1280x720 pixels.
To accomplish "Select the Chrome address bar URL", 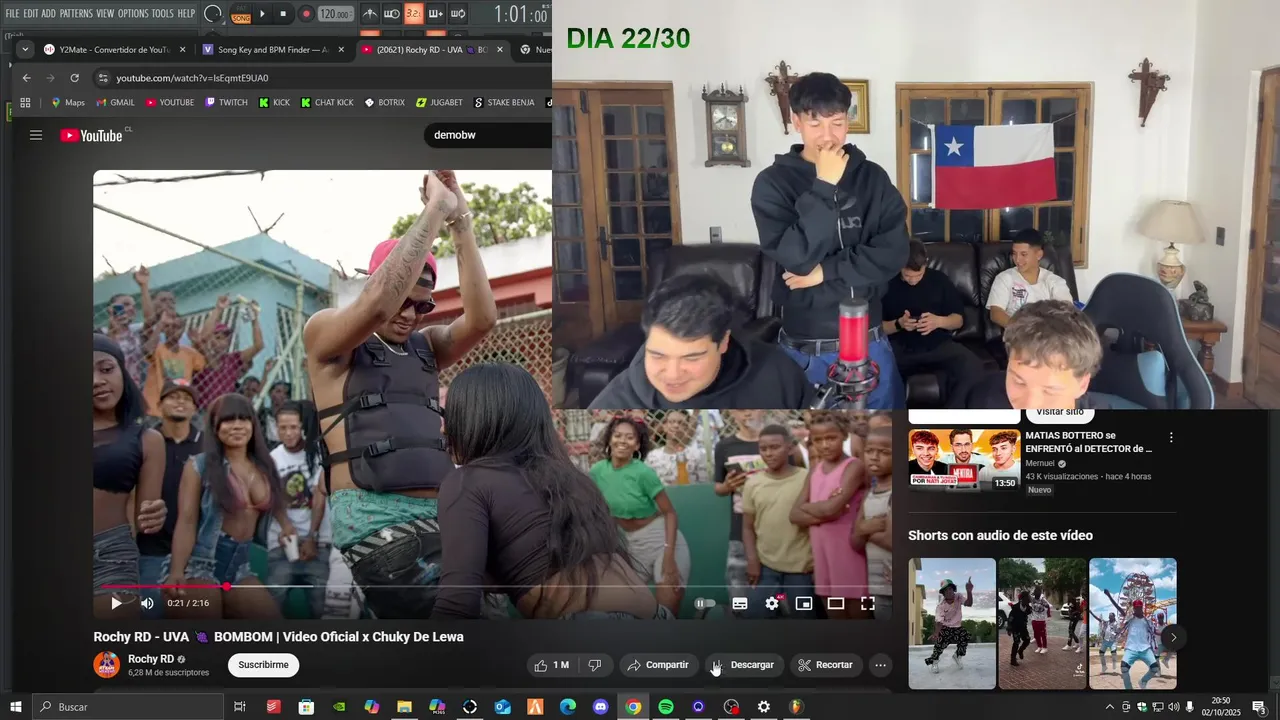I will click(192, 78).
